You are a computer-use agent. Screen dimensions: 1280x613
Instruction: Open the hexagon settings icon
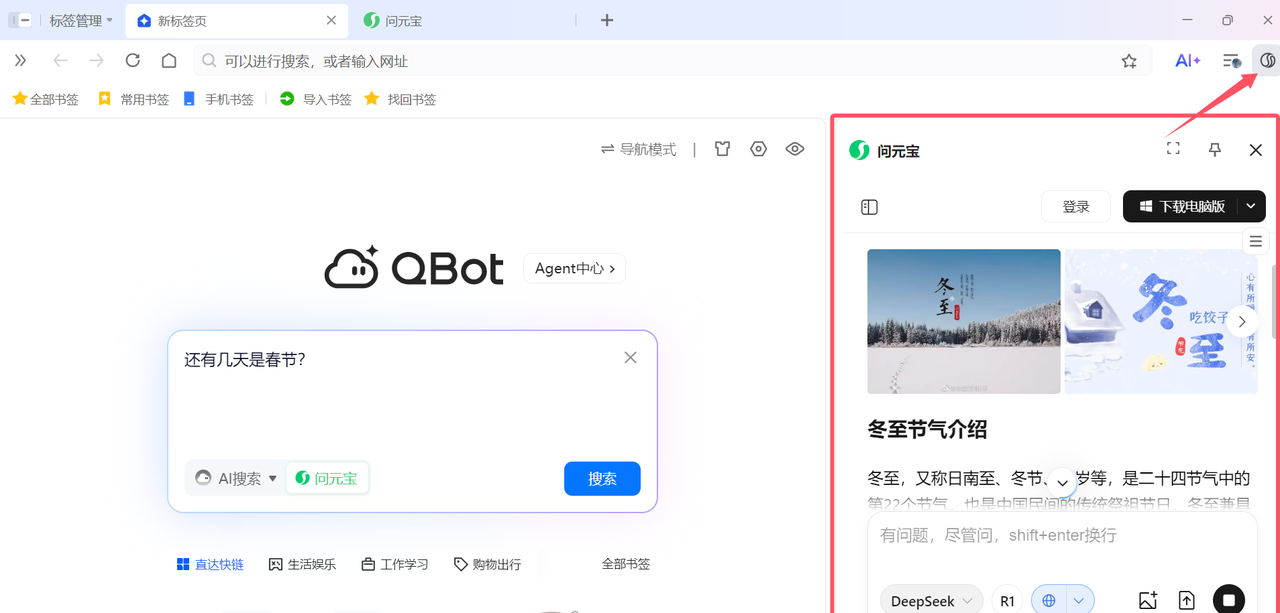click(758, 149)
